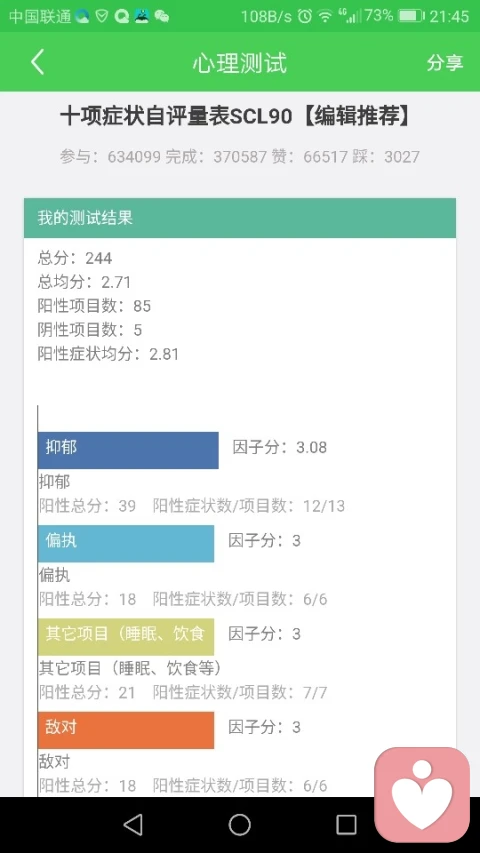Tap the recent apps square button
480x853 pixels.
(346, 825)
